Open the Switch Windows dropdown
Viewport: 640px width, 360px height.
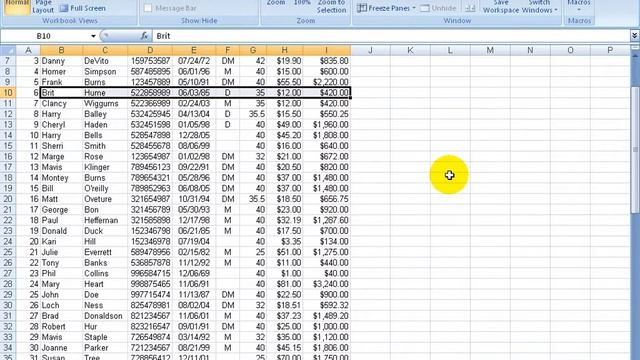539,7
